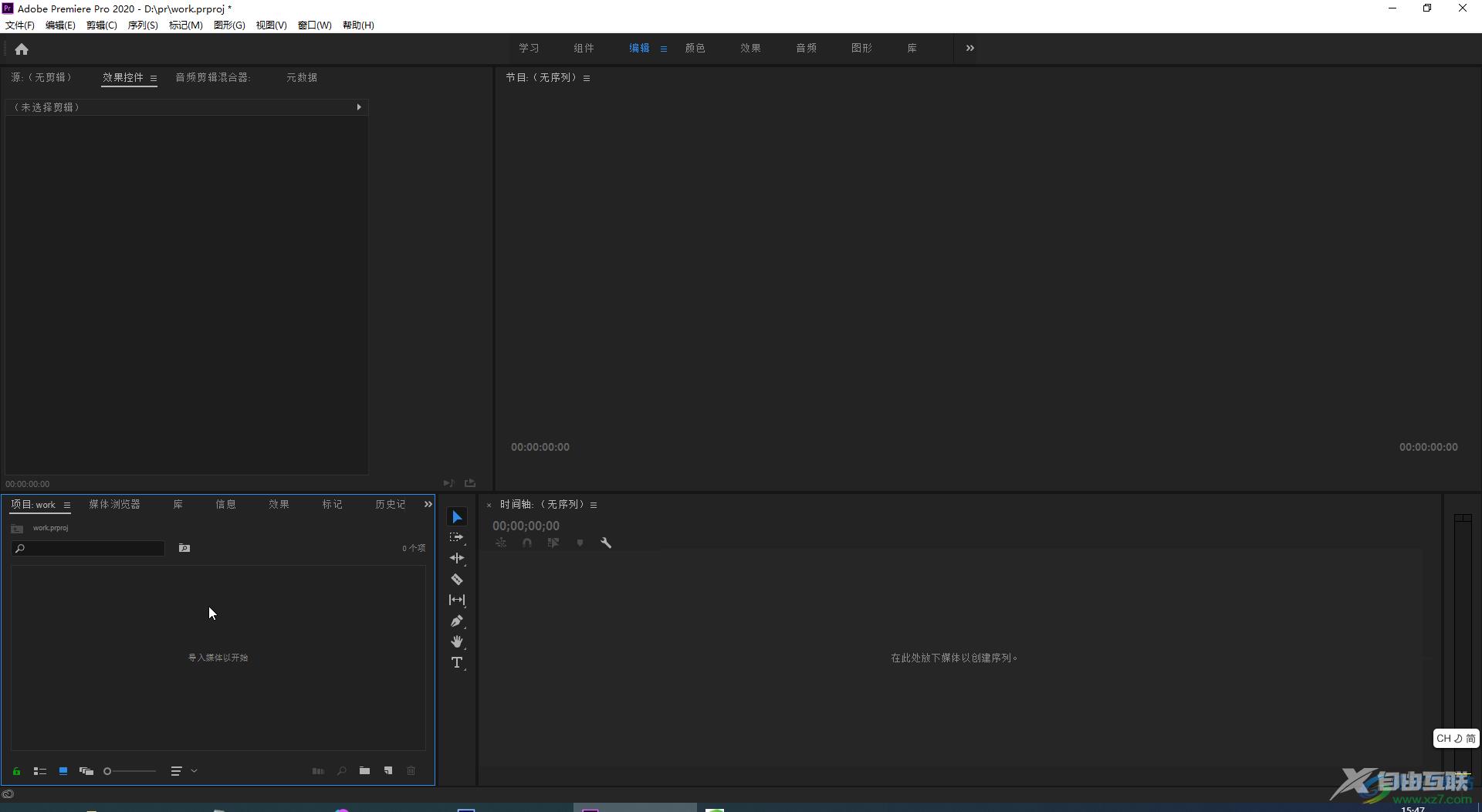
Task: Open the 音频剪辑混合器 tab
Action: coord(212,77)
